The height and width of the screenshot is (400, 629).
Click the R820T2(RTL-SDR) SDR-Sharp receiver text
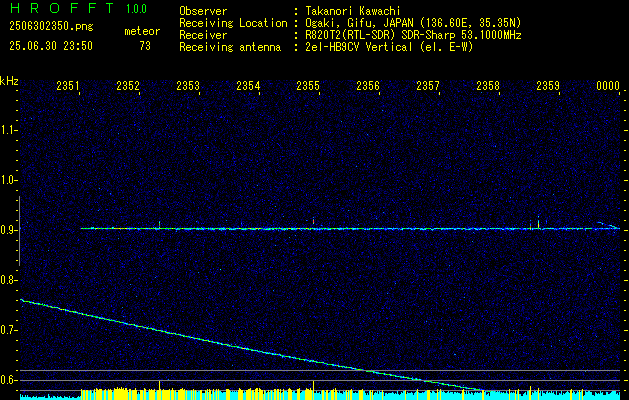tap(413, 35)
